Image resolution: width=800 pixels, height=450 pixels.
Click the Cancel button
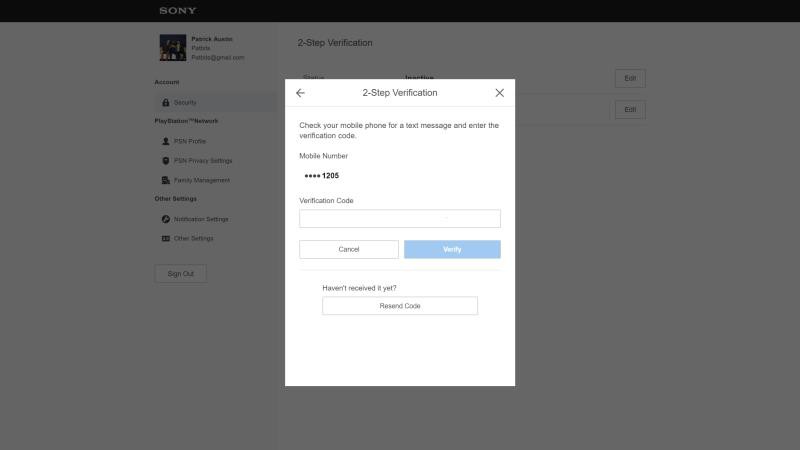click(x=349, y=249)
